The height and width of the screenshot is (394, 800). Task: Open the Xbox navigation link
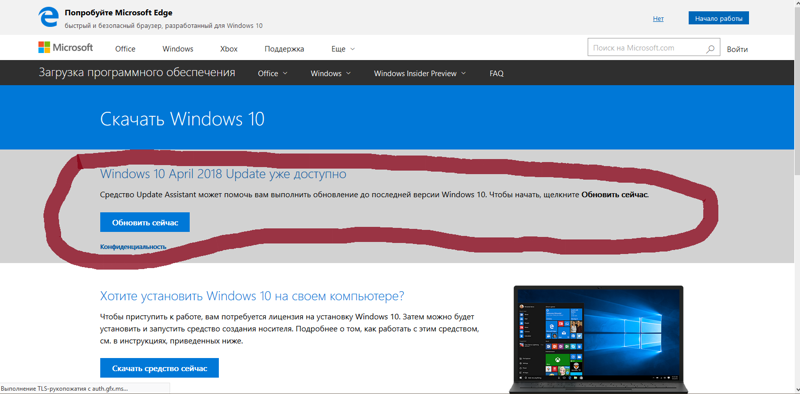(x=229, y=49)
